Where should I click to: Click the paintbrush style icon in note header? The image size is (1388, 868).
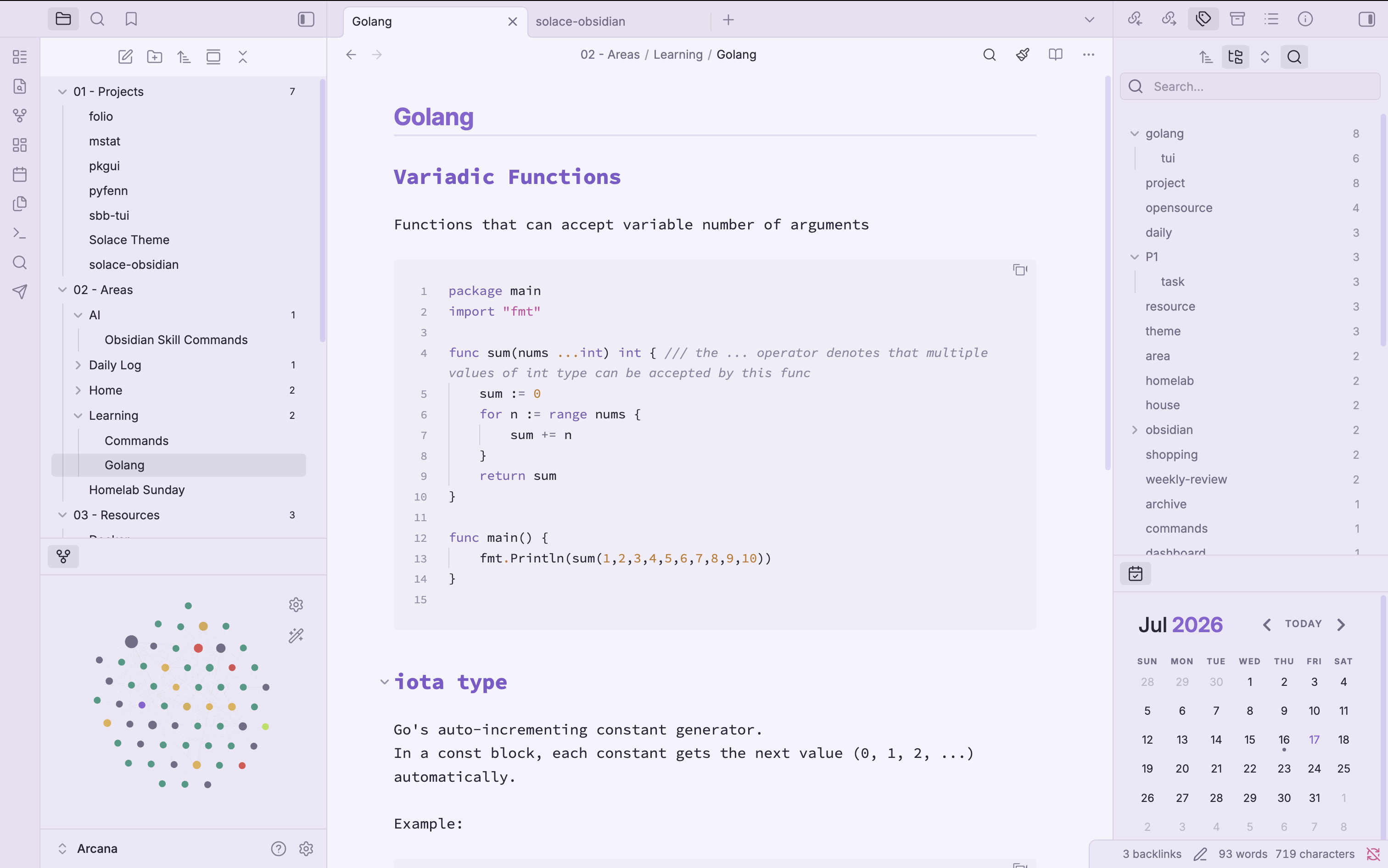point(1022,55)
